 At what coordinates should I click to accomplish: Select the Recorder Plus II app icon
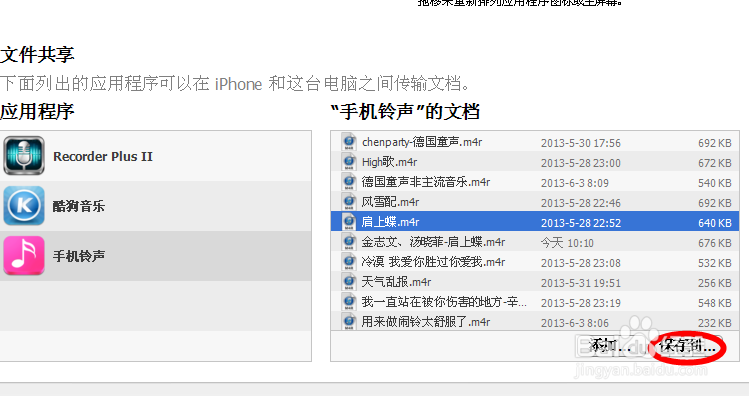point(24,156)
